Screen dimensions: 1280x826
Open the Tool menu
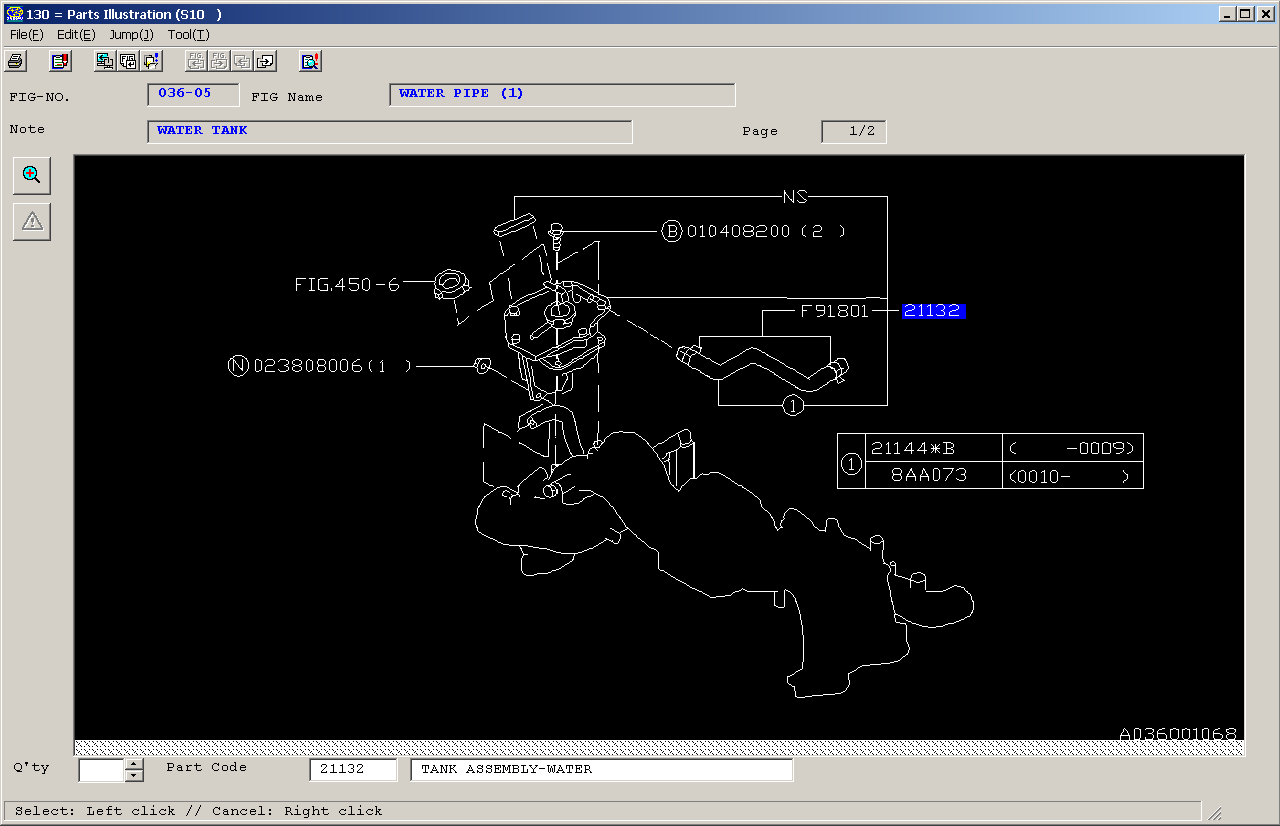tap(188, 35)
